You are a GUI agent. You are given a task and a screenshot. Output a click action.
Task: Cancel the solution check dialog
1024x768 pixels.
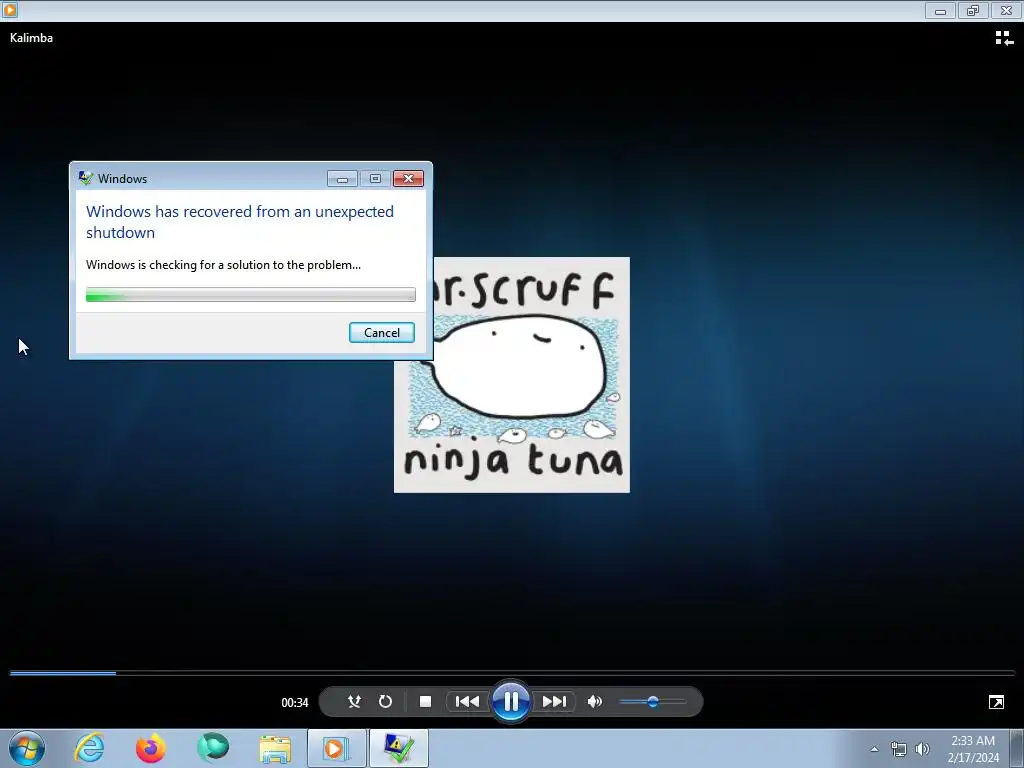point(381,332)
